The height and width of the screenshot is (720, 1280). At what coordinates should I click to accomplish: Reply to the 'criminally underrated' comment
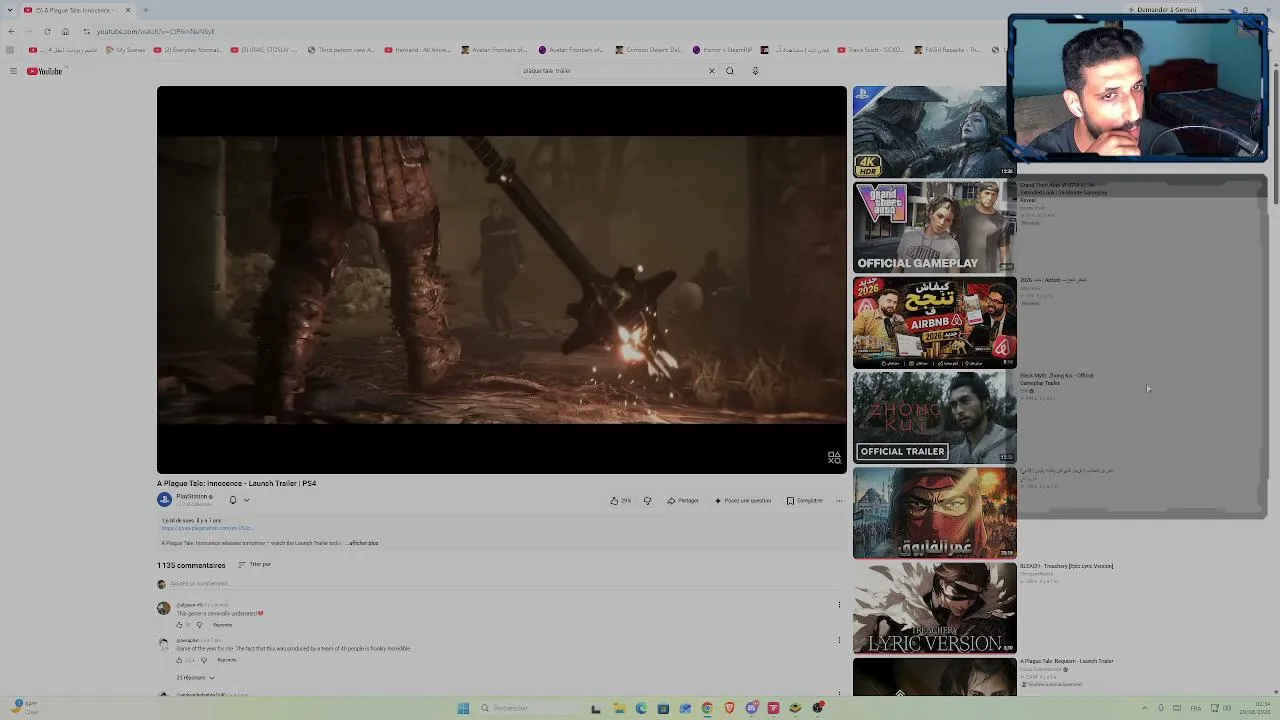tap(222, 625)
